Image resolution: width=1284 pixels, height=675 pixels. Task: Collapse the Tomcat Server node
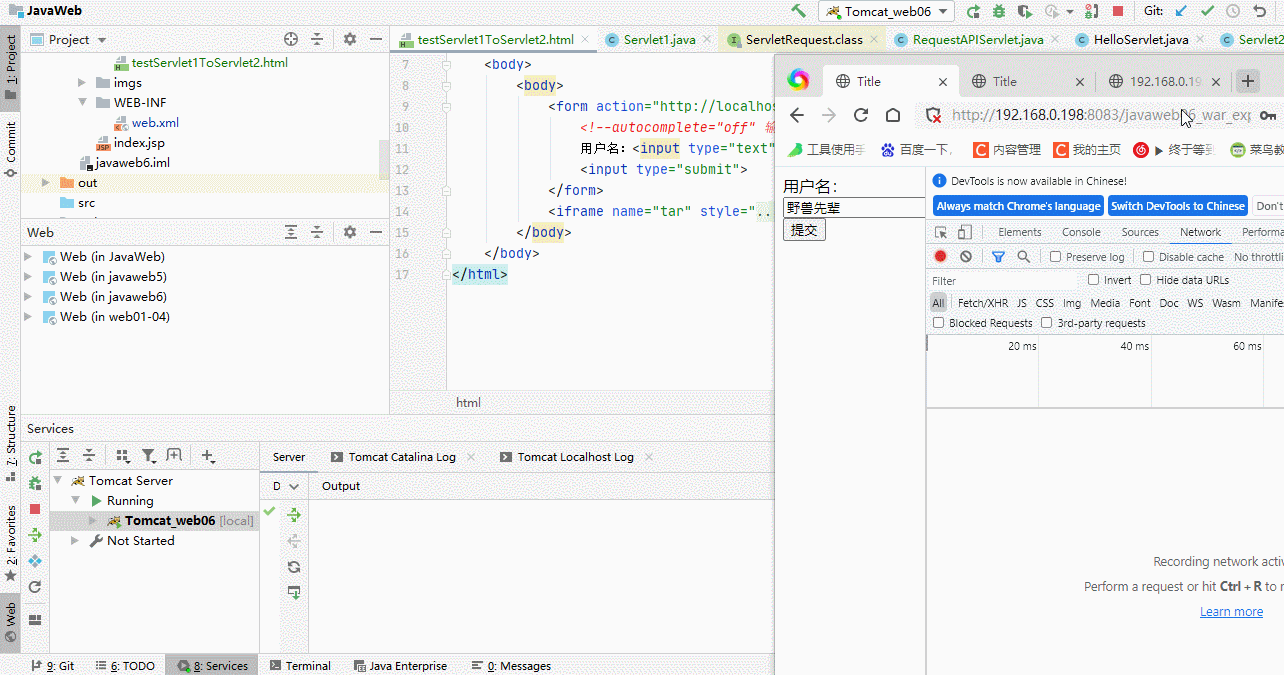pos(60,481)
